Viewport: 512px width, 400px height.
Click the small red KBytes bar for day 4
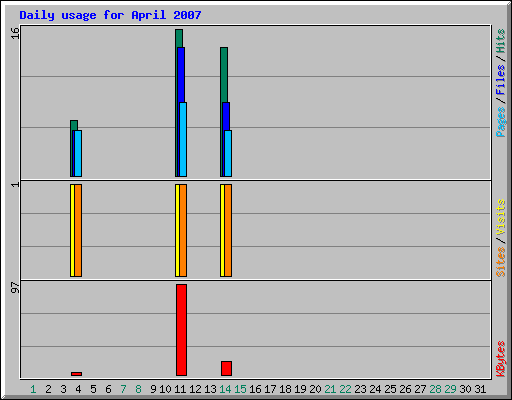tap(76, 374)
